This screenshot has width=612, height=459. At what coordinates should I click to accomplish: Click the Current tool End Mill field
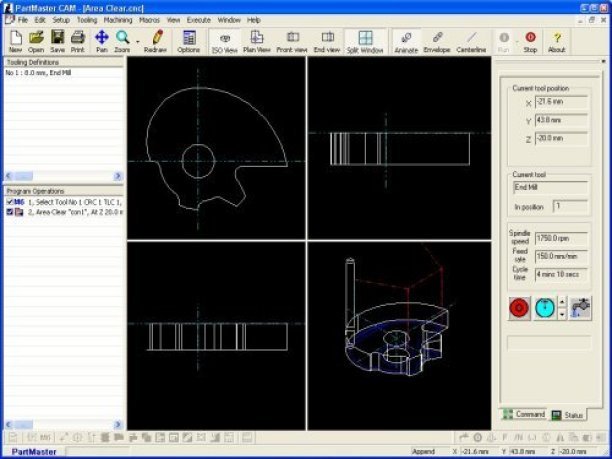(x=550, y=188)
